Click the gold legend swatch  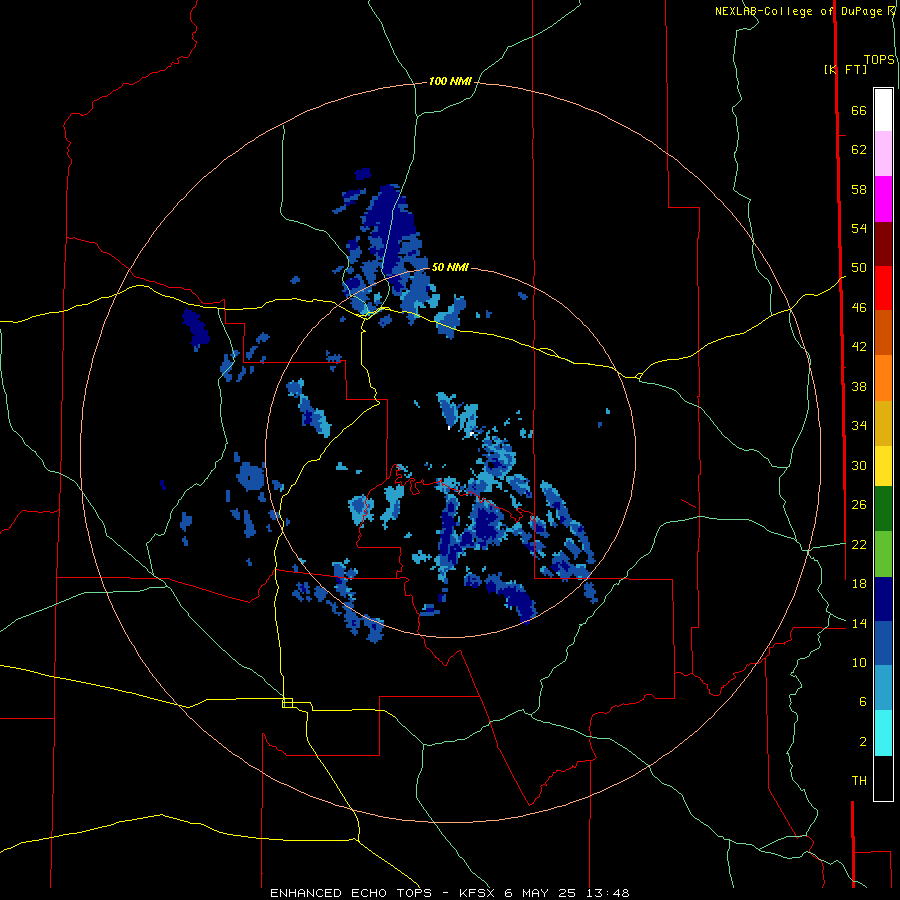click(883, 424)
